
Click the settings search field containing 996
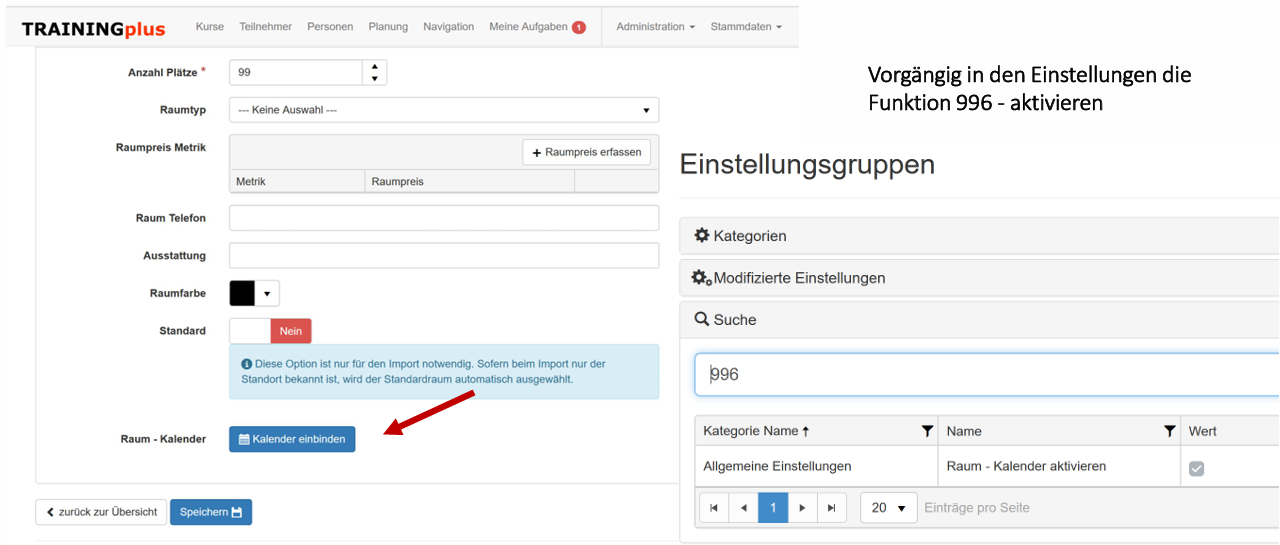[x=987, y=375]
